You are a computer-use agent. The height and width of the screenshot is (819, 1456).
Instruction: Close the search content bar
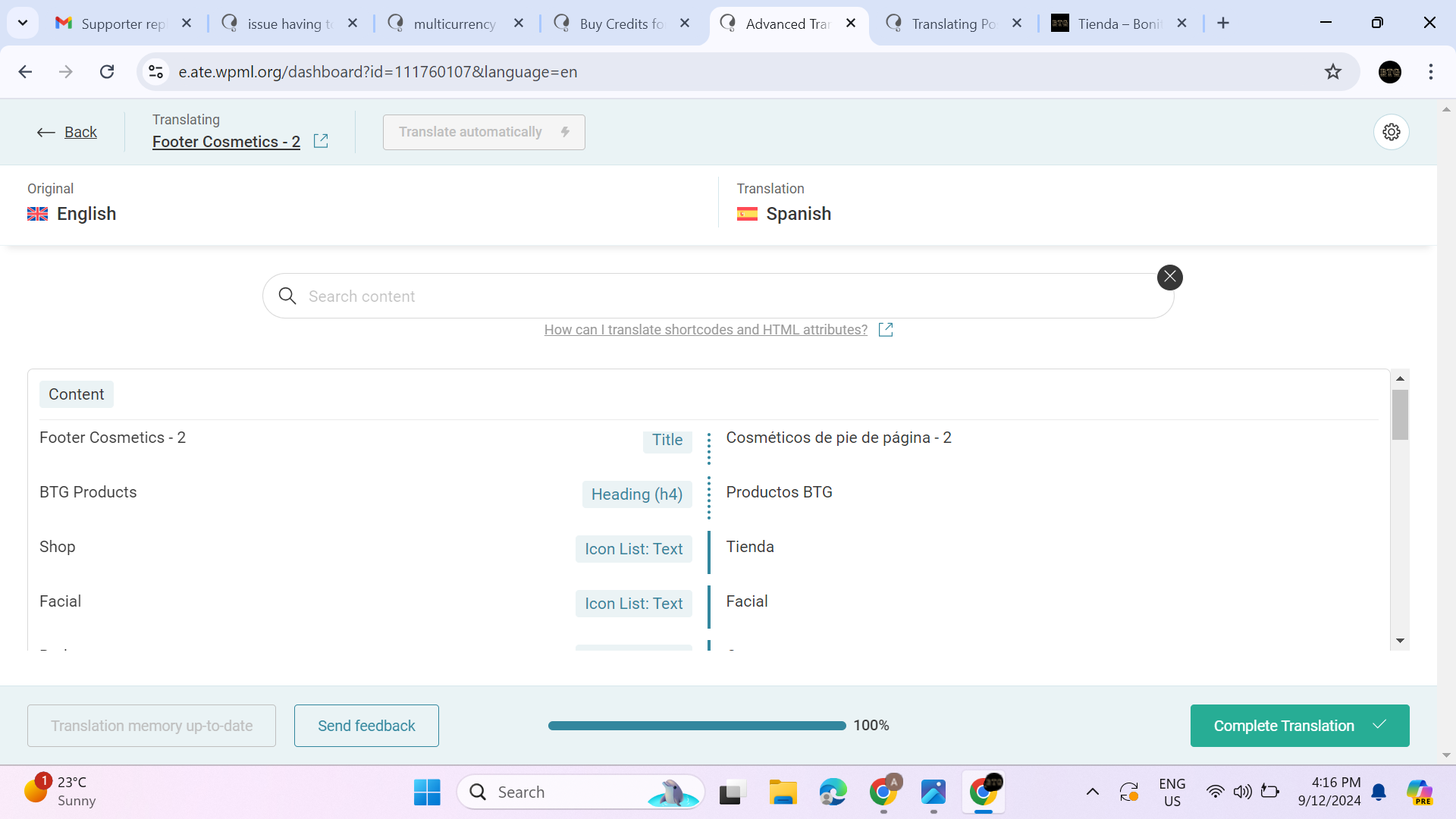[1169, 278]
